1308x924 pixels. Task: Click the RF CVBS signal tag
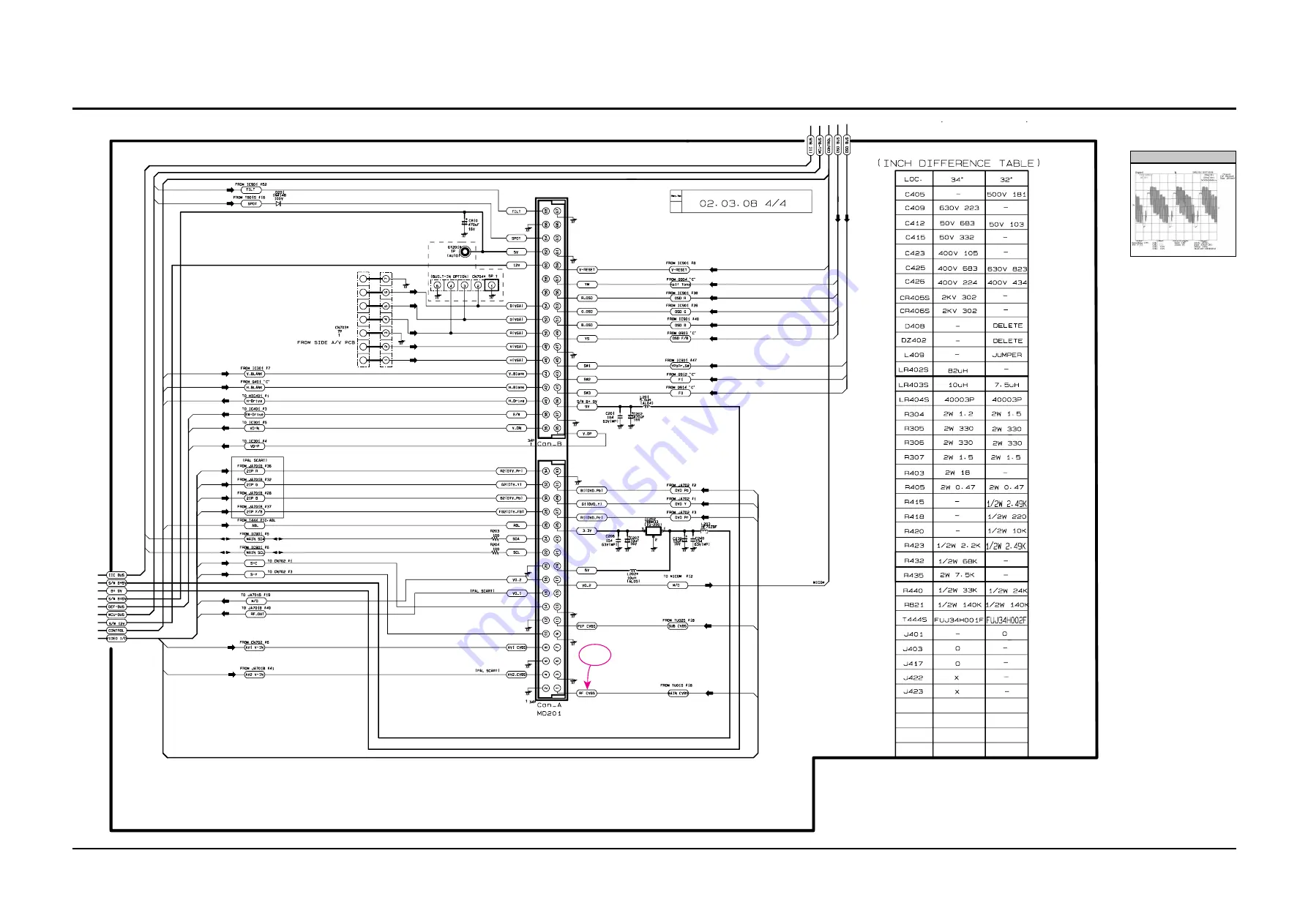pyautogui.click(x=587, y=694)
